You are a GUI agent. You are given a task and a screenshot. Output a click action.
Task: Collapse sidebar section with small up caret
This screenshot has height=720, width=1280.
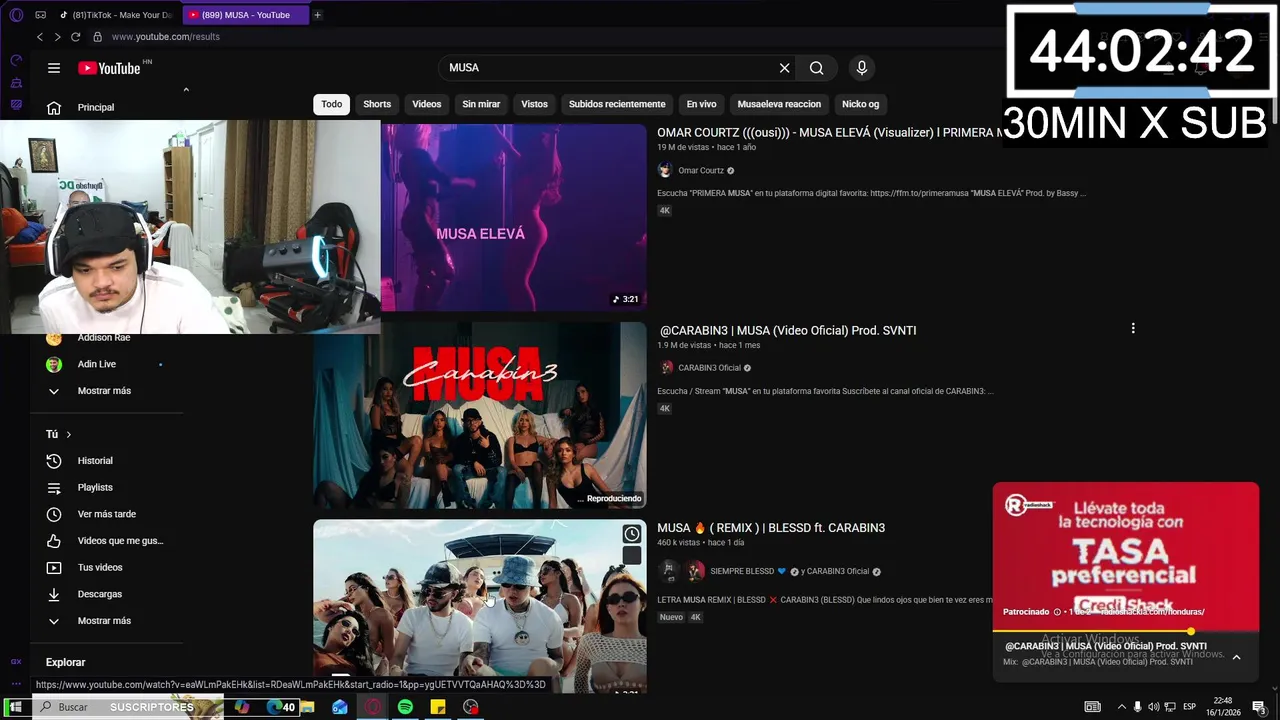click(x=186, y=90)
